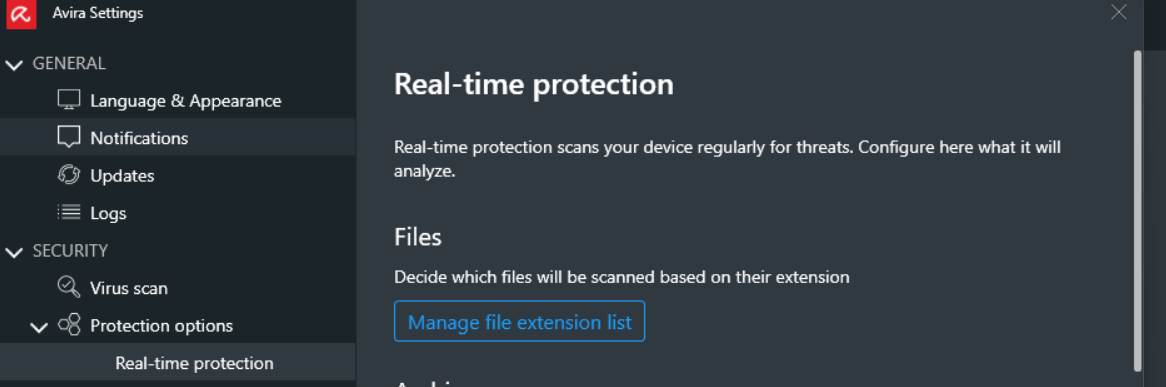Select the Updates menu entry

(x=122, y=176)
